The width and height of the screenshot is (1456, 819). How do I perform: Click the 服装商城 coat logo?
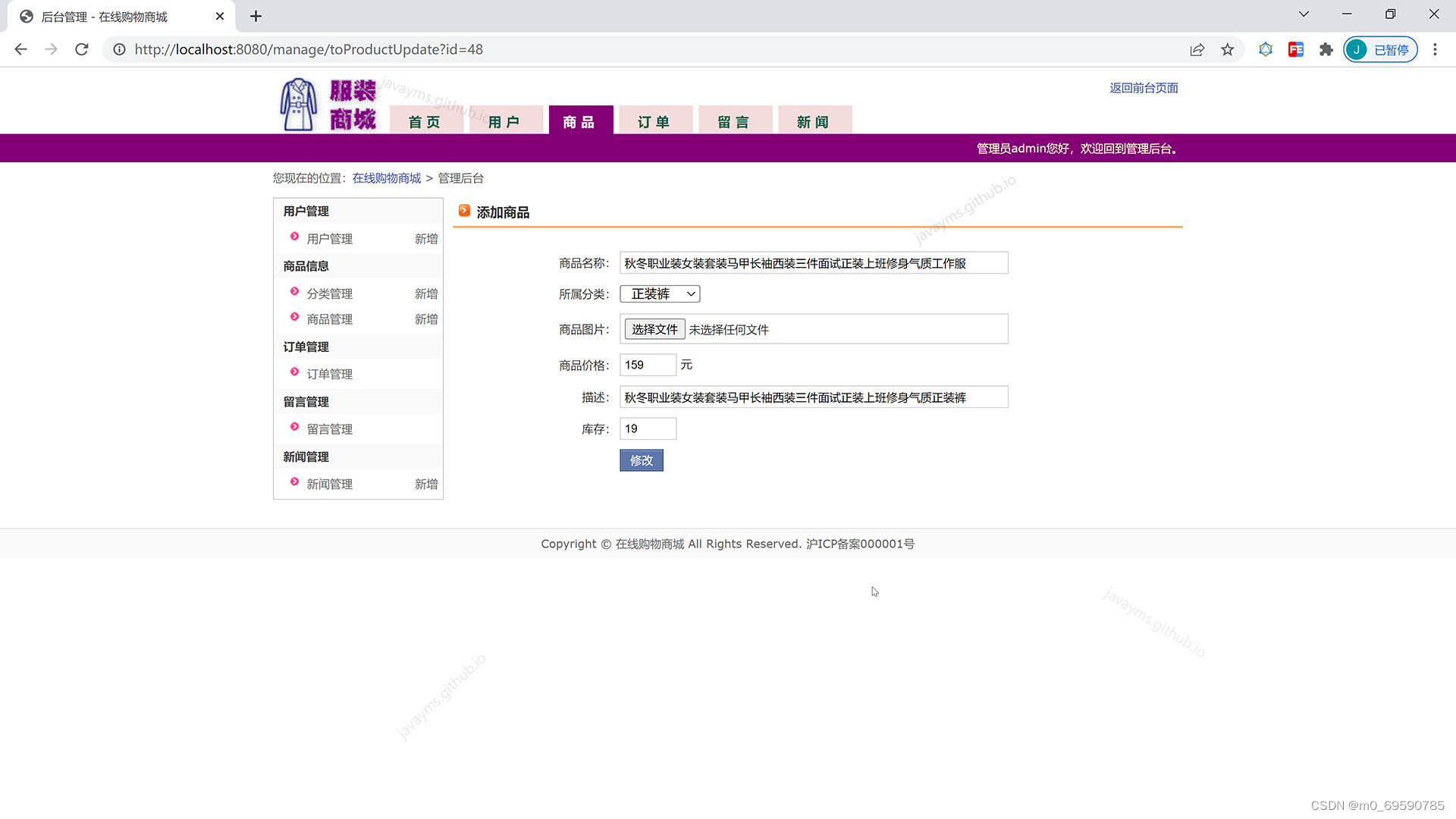pyautogui.click(x=328, y=105)
